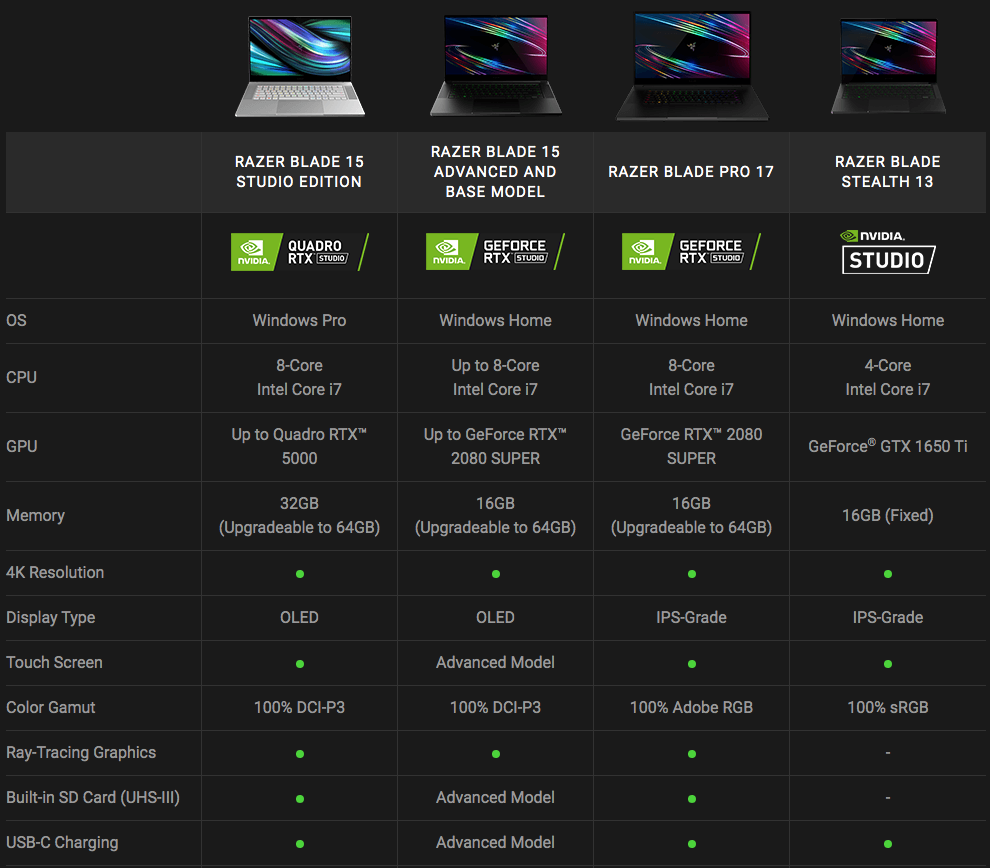Select the 'RAZER BLADE STEALTH 13' header
The height and width of the screenshot is (868, 990).
[x=888, y=172]
